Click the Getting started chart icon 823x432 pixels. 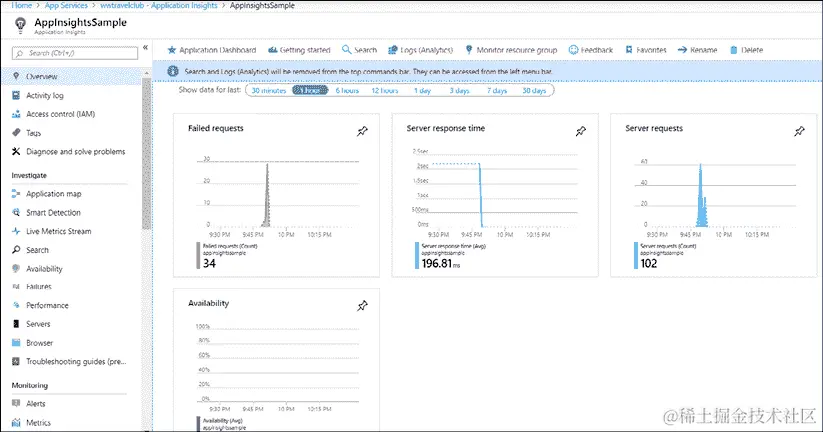272,50
